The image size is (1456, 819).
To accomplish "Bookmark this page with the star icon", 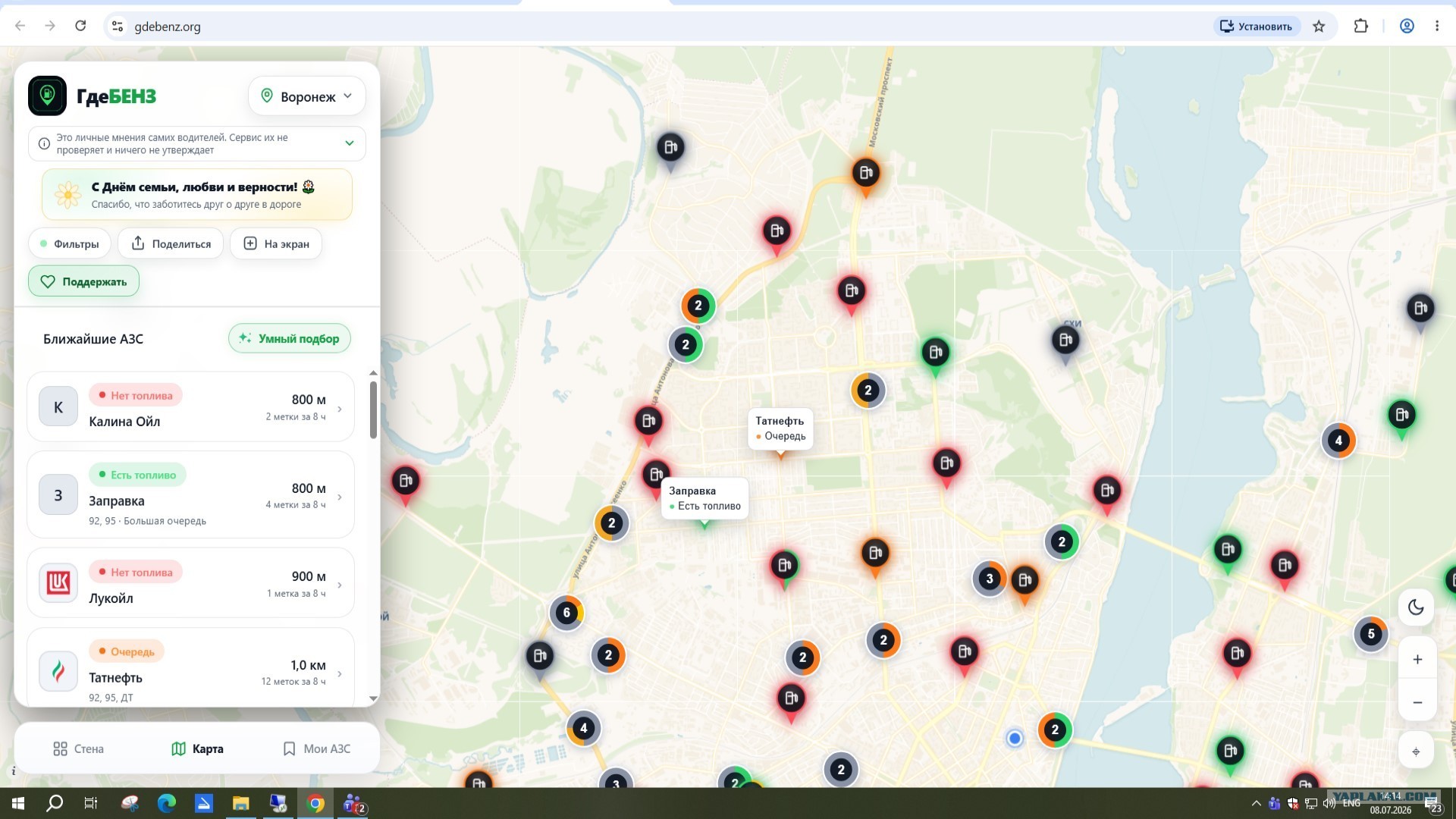I will (x=1319, y=26).
